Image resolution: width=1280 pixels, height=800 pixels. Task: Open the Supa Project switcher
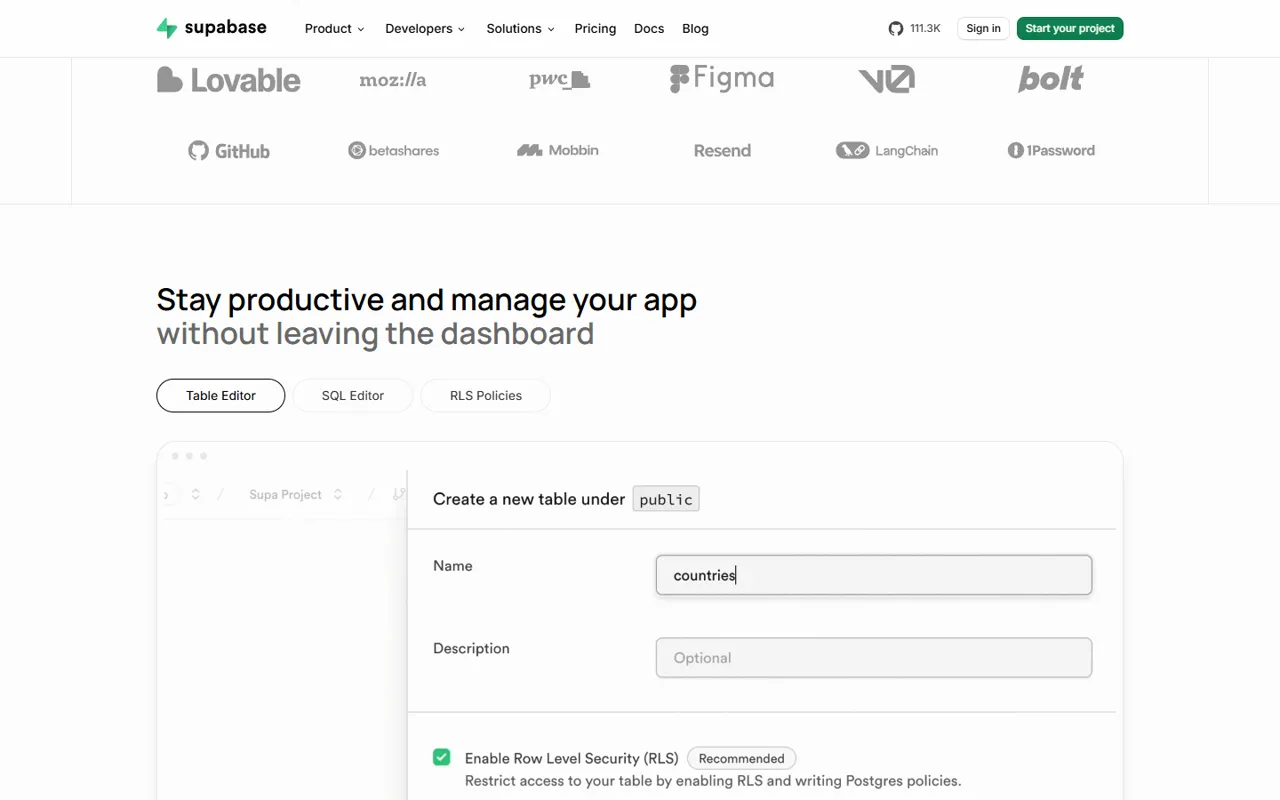pos(296,495)
